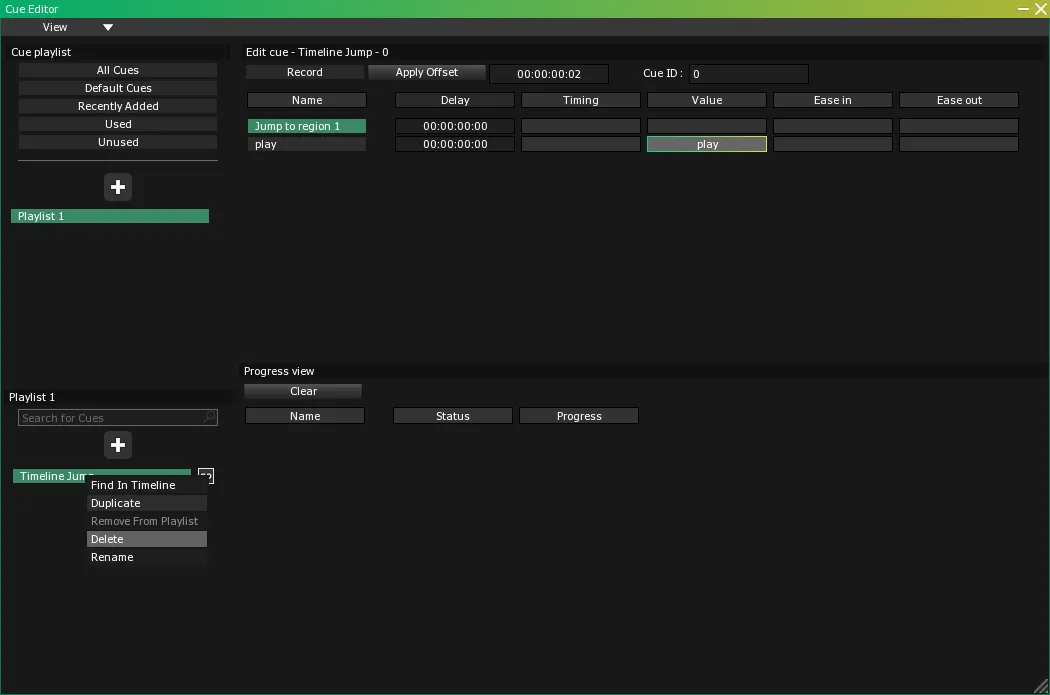
Task: Show Default Cues filter
Action: coord(118,88)
